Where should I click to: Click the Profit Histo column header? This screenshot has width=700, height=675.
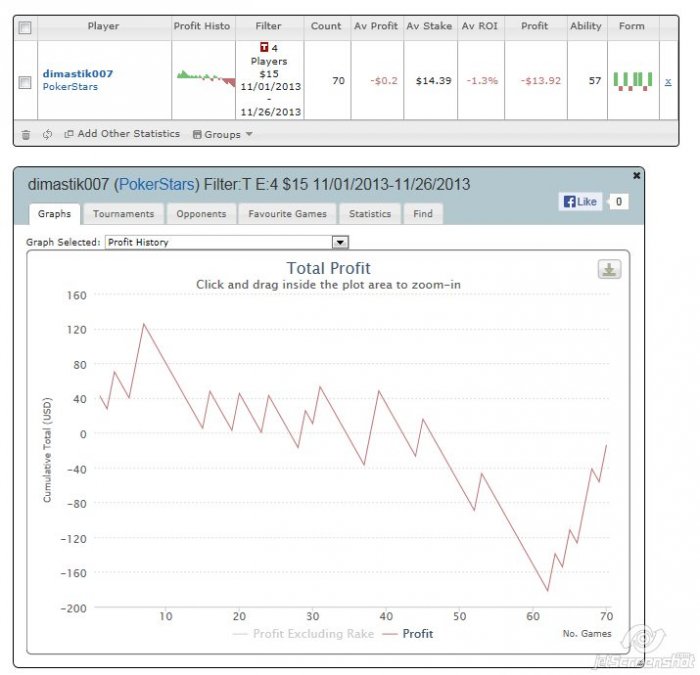(x=202, y=26)
